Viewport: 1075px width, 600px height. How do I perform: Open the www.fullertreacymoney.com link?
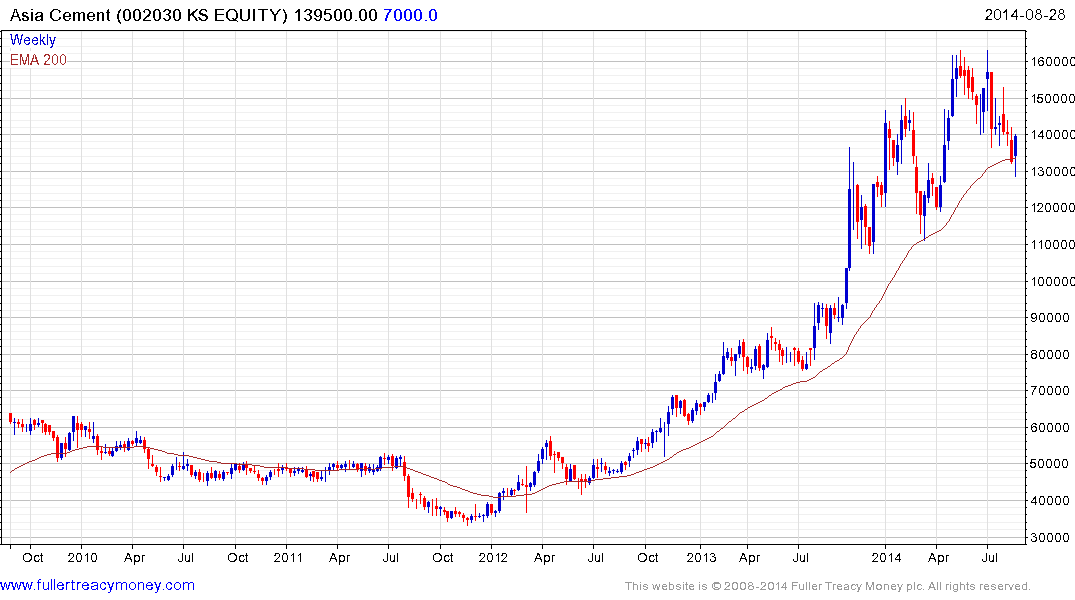[x=97, y=585]
